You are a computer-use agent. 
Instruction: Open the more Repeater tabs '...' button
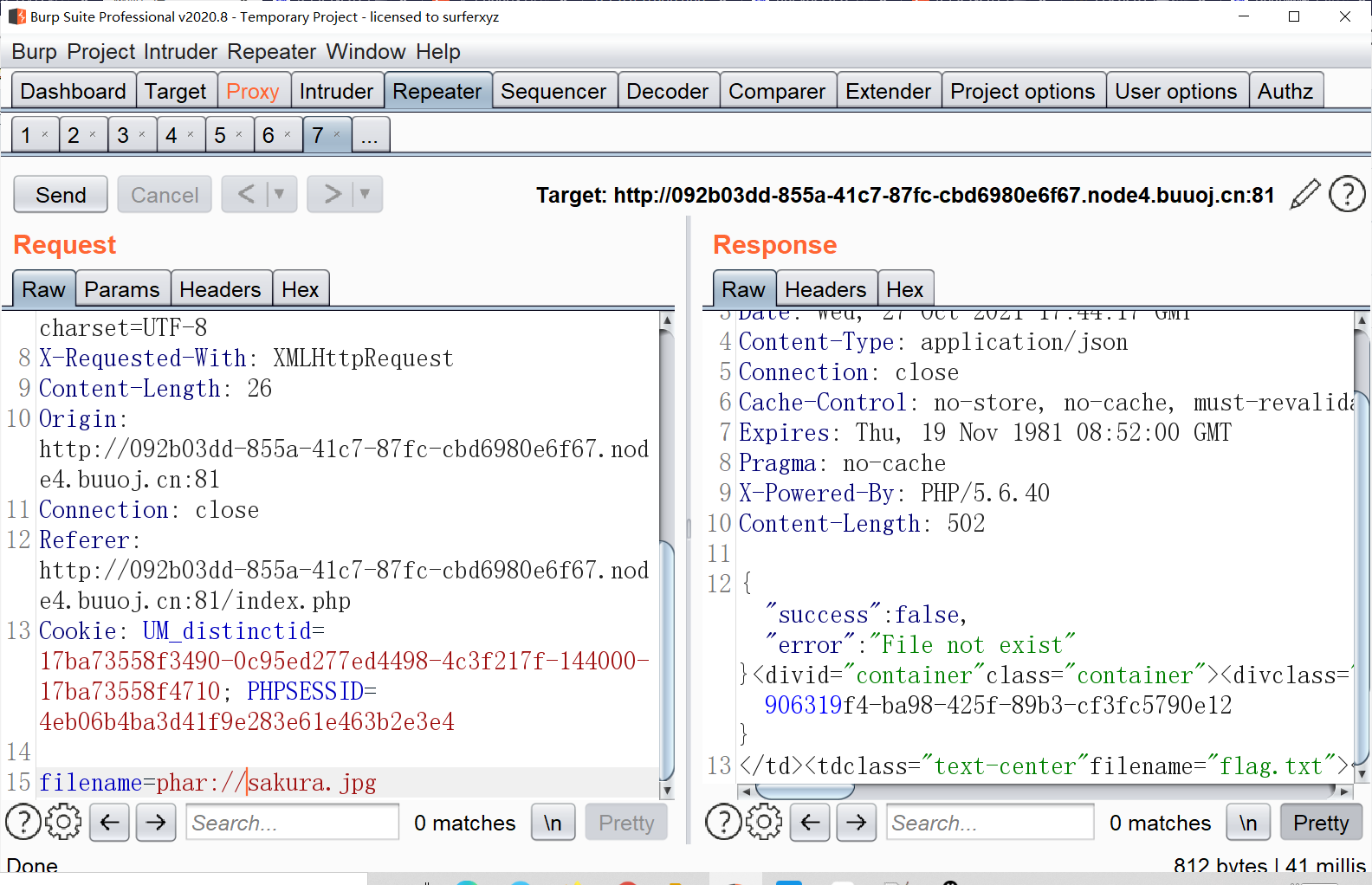tap(370, 135)
